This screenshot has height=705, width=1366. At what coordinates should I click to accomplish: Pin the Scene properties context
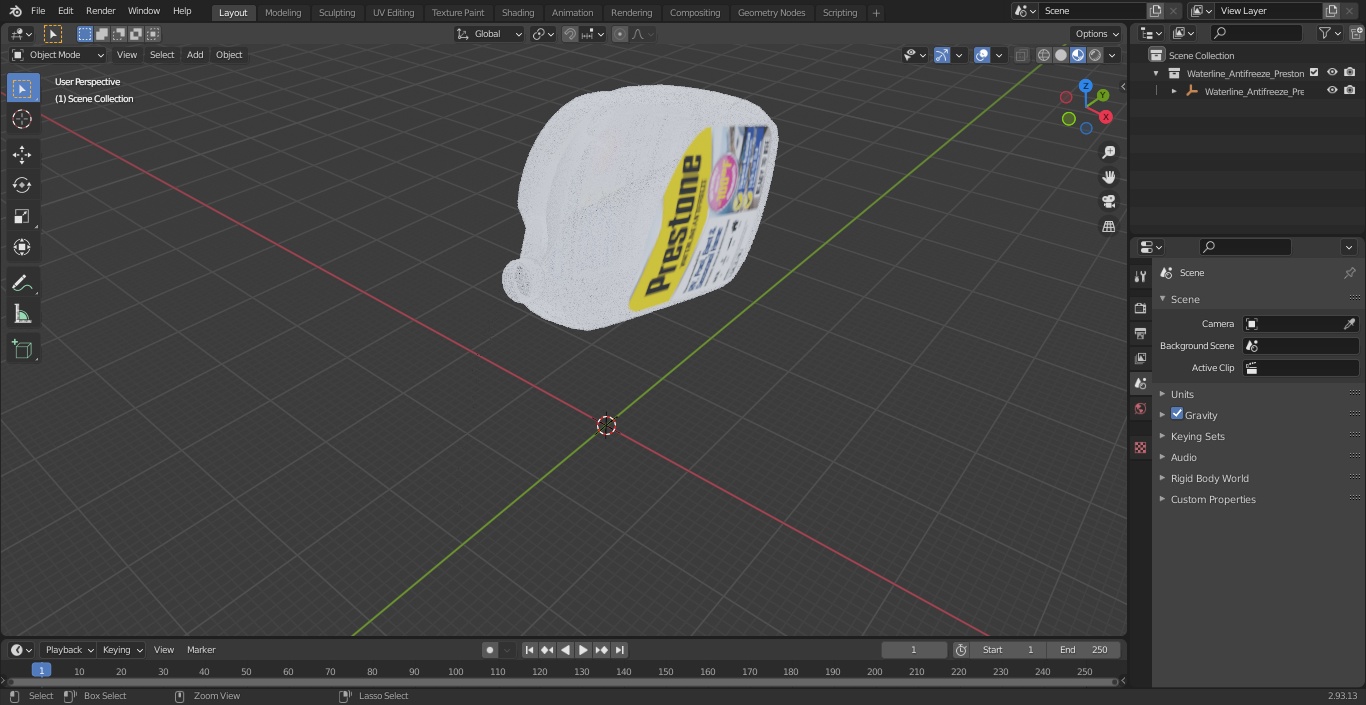pos(1349,273)
